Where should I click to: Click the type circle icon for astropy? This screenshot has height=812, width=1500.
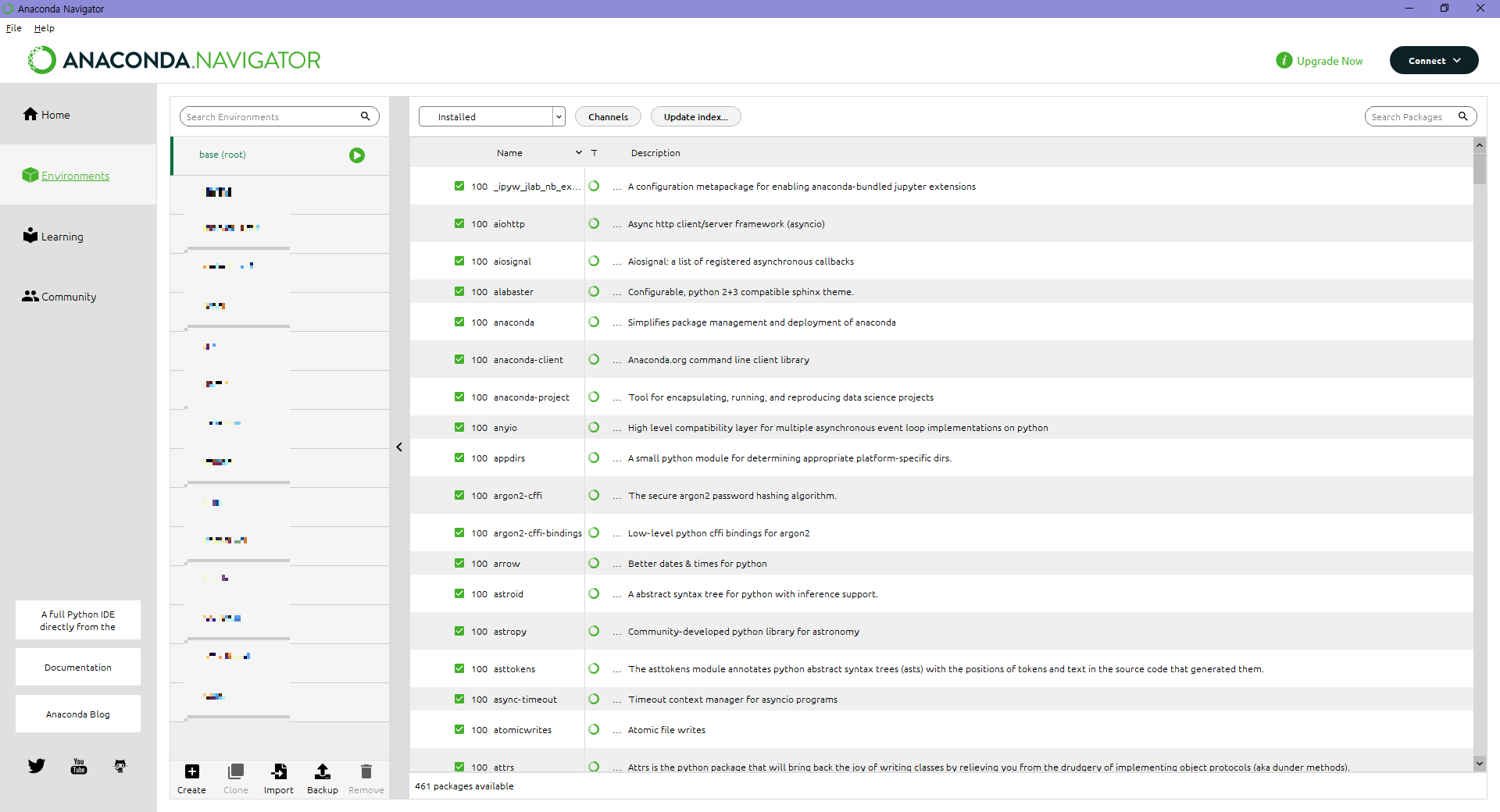594,631
